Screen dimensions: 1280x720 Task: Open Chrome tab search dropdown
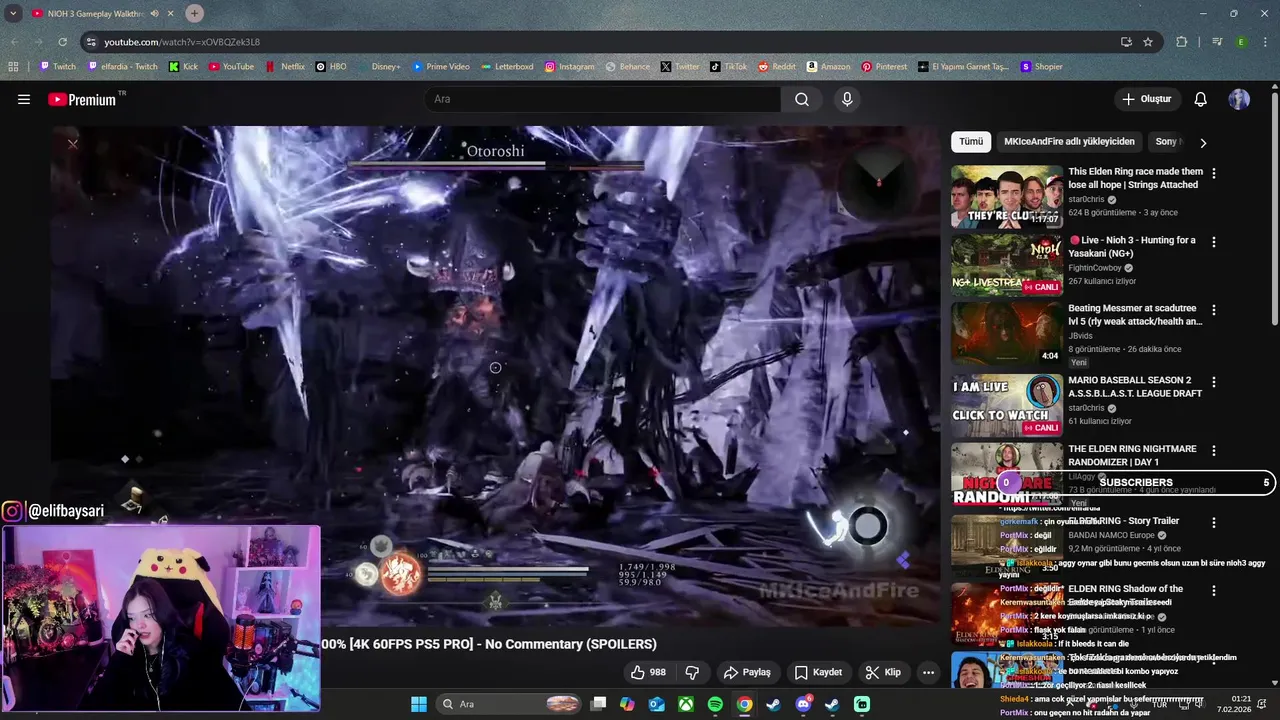pyautogui.click(x=13, y=13)
